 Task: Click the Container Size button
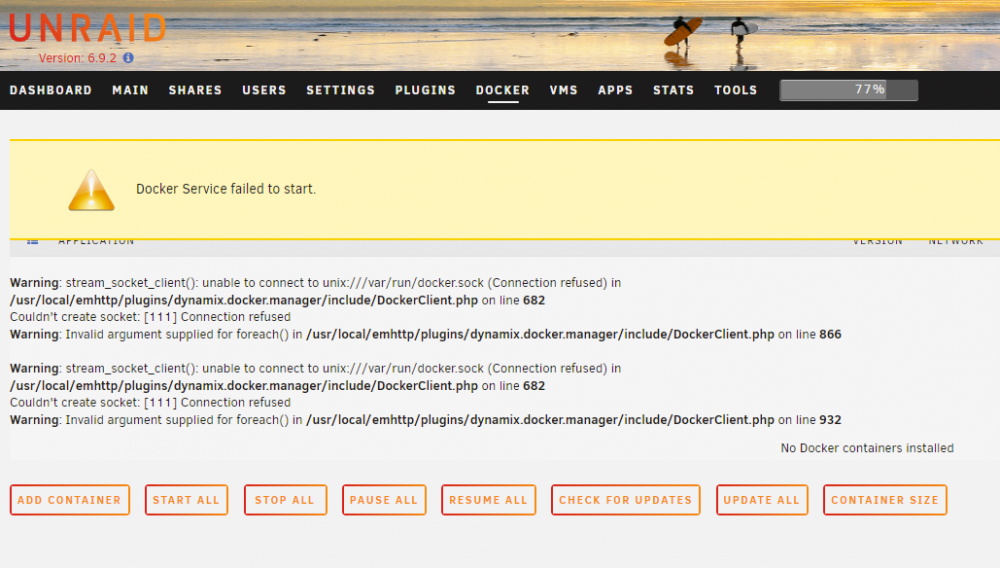885,500
